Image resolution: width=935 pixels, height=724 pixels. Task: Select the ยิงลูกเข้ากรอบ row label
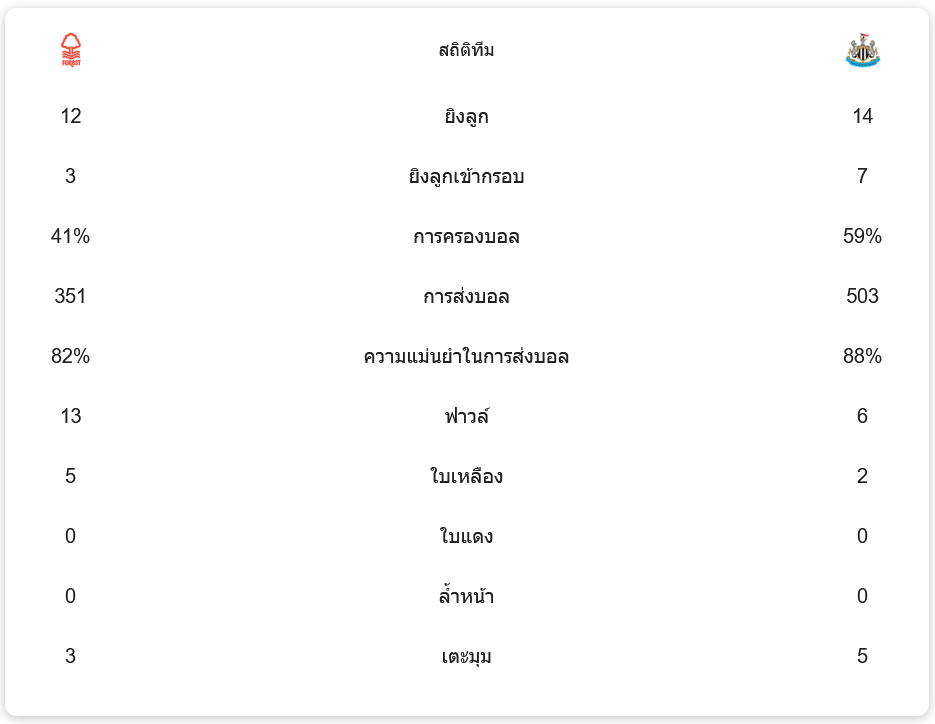466,177
